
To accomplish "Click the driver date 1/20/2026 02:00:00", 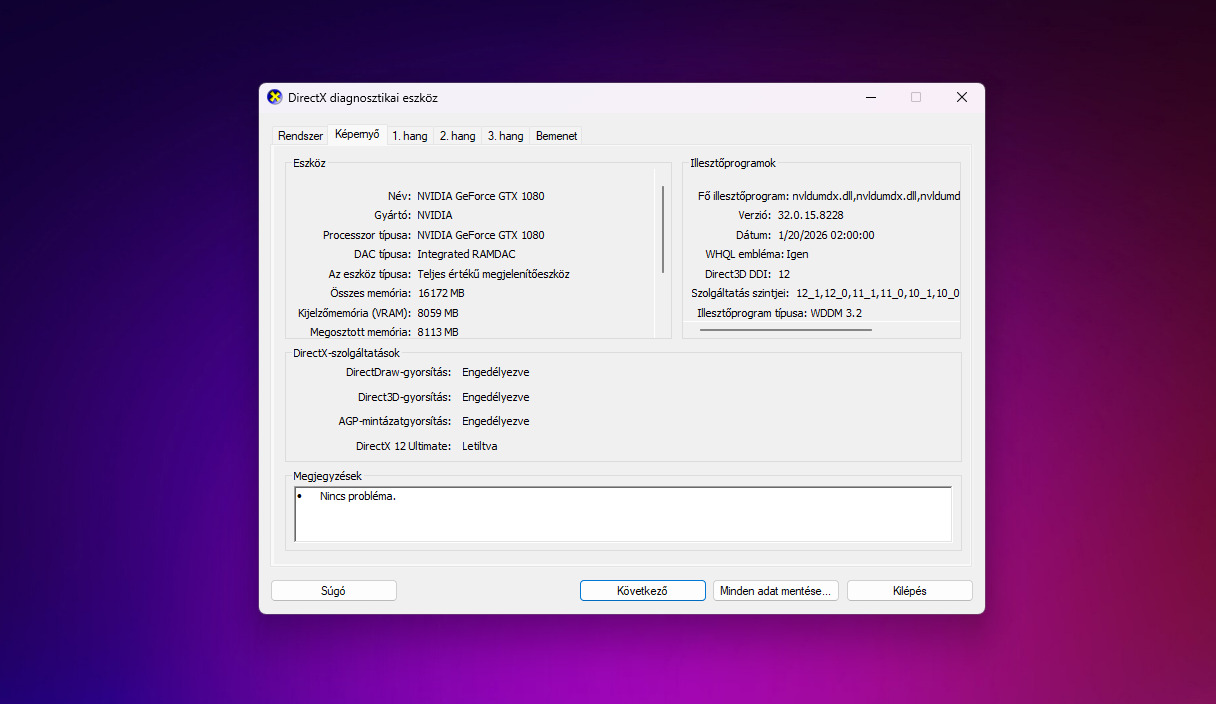I will pyautogui.click(x=826, y=235).
